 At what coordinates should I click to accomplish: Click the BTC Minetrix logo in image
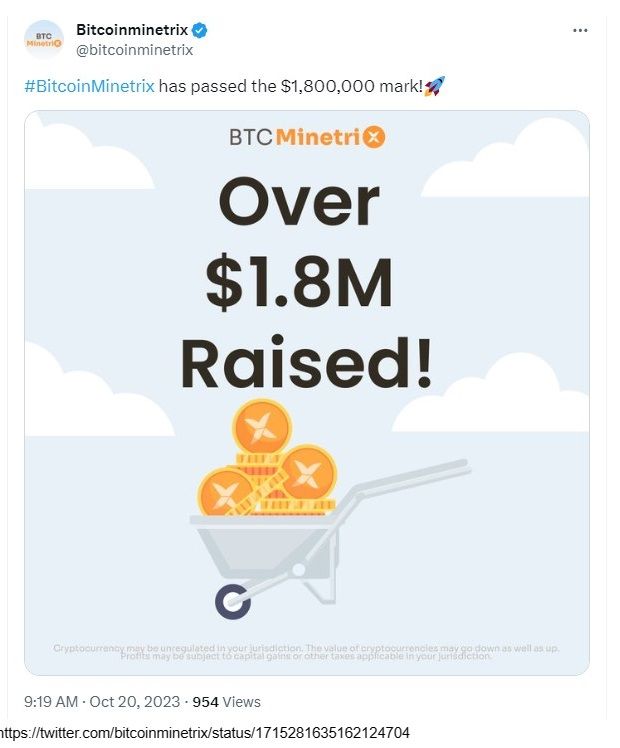[x=307, y=137]
